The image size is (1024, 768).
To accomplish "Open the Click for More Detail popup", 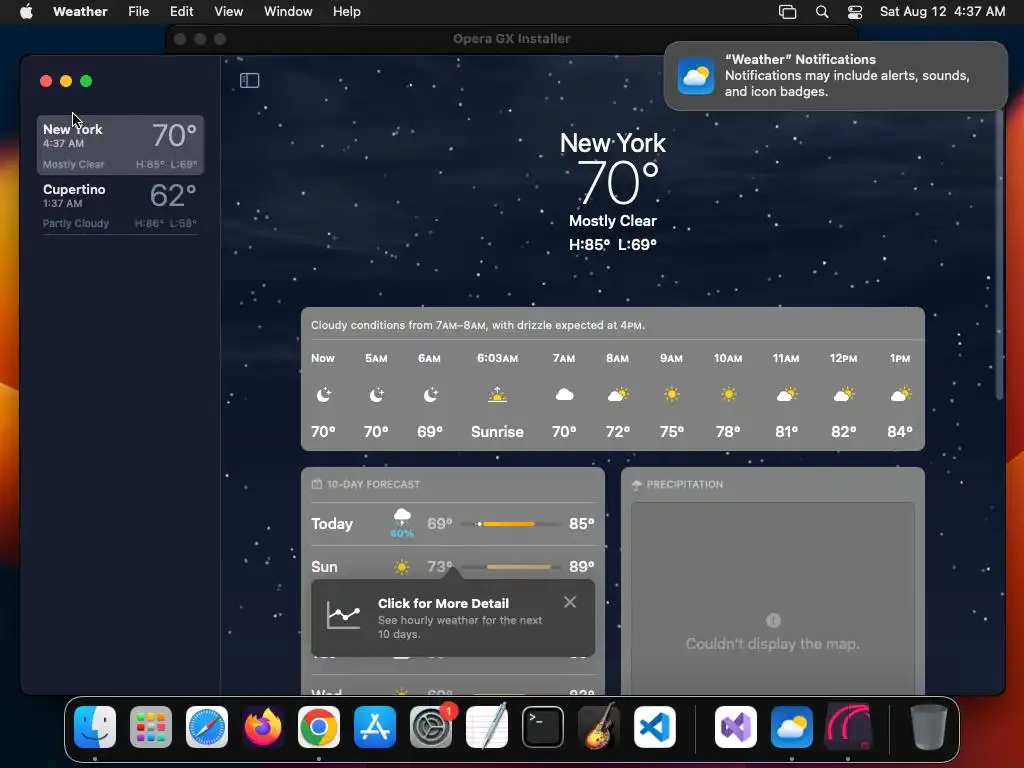I will coord(453,618).
